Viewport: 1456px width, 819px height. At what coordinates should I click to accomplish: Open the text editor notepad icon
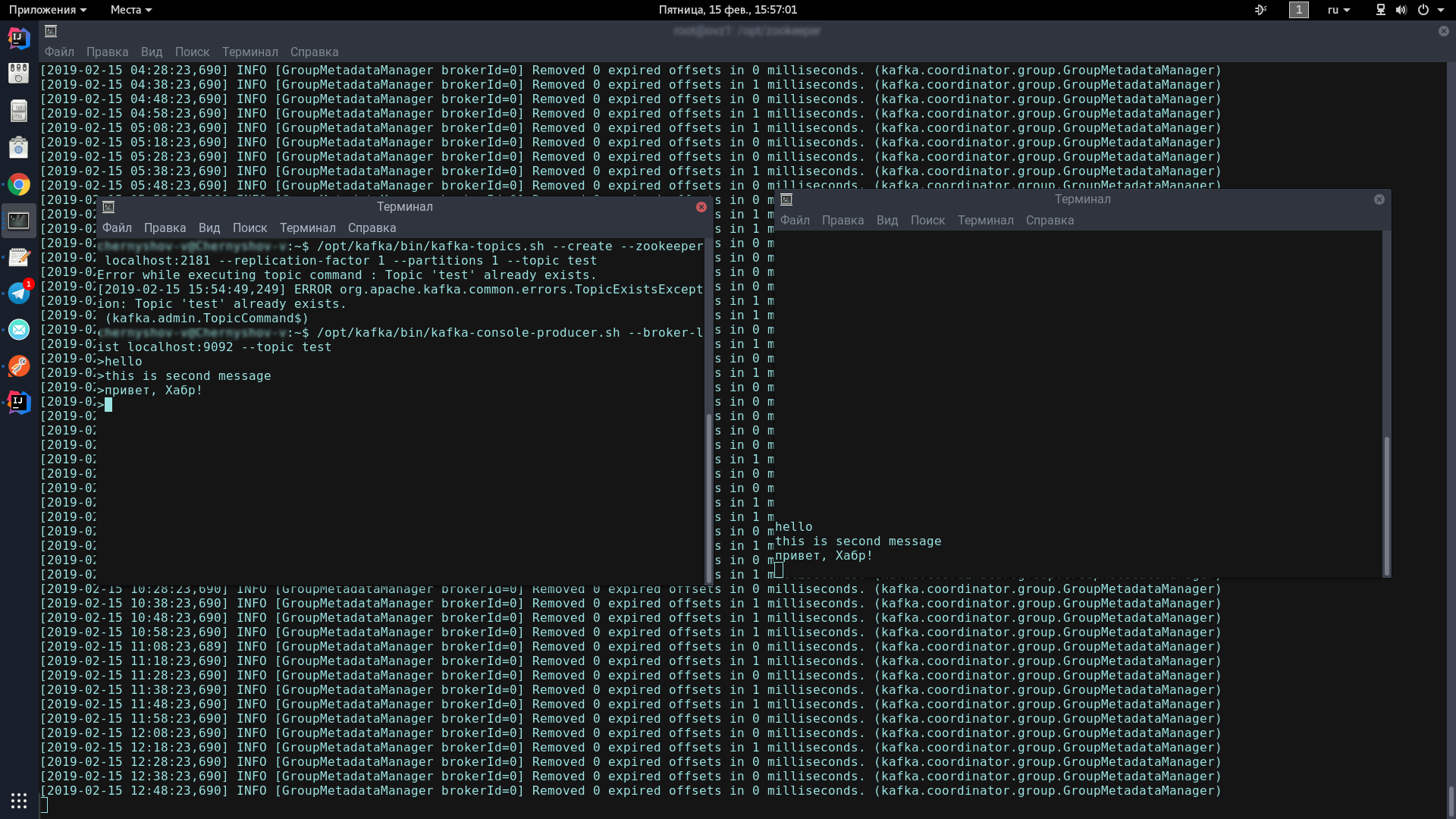19,257
